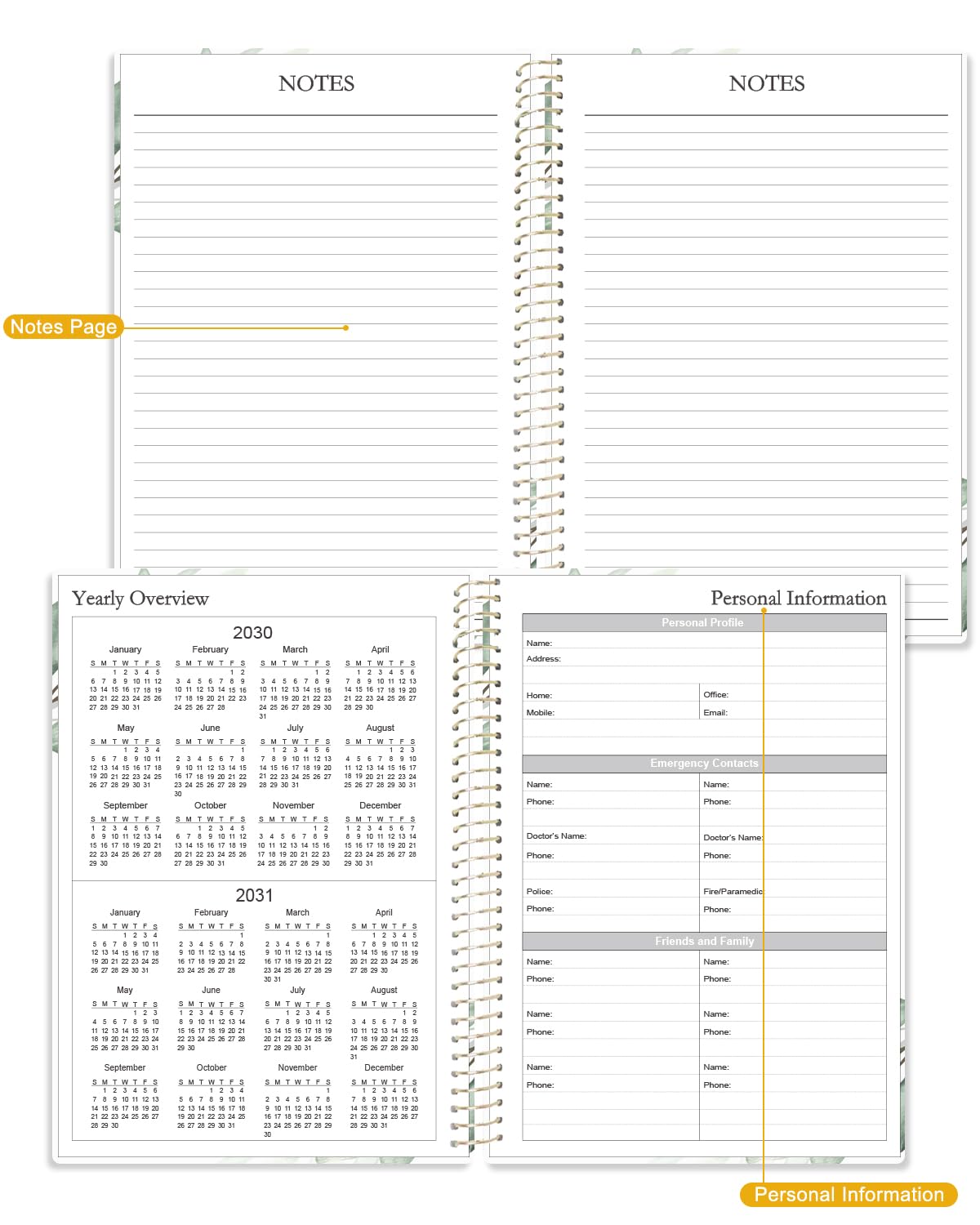This screenshot has height=1225, width=980.
Task: Click the Address field in Personal Profile
Action: [704, 658]
